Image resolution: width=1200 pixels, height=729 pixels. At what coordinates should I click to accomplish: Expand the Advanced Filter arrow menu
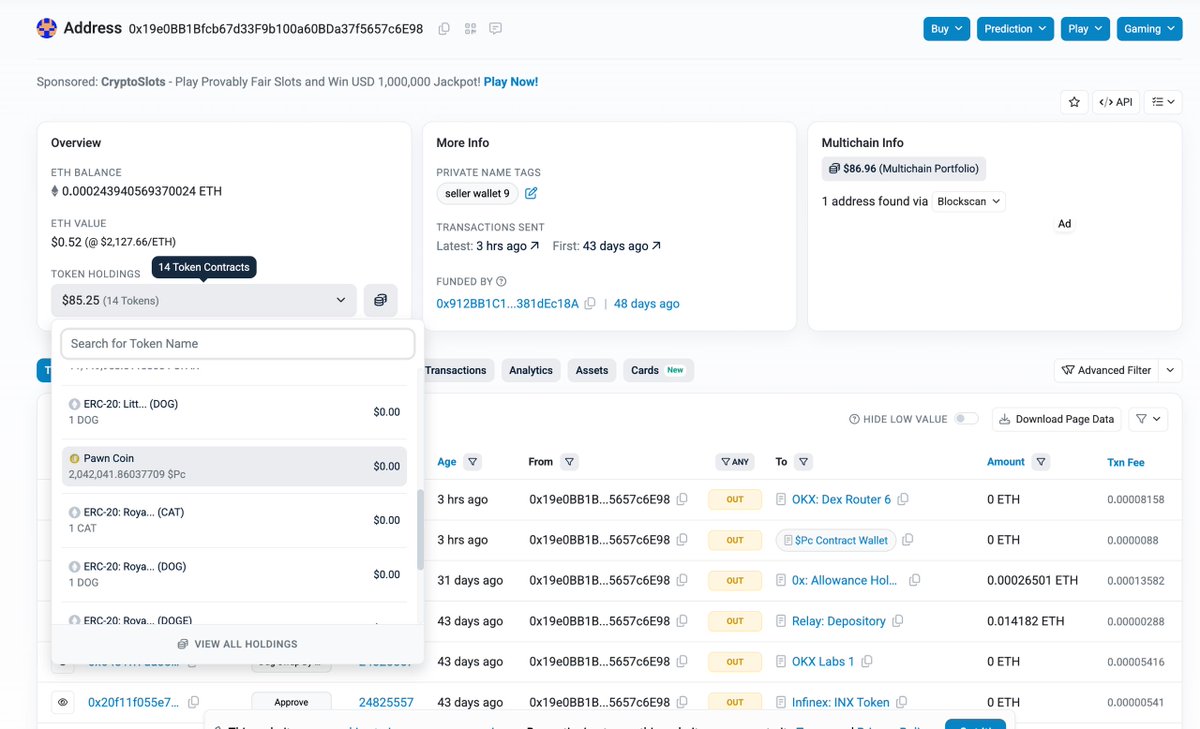1171,370
